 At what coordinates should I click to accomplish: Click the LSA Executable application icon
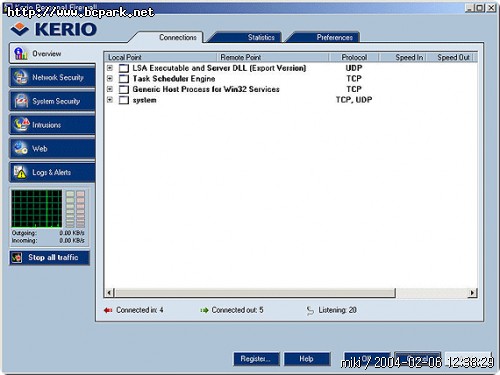point(124,68)
